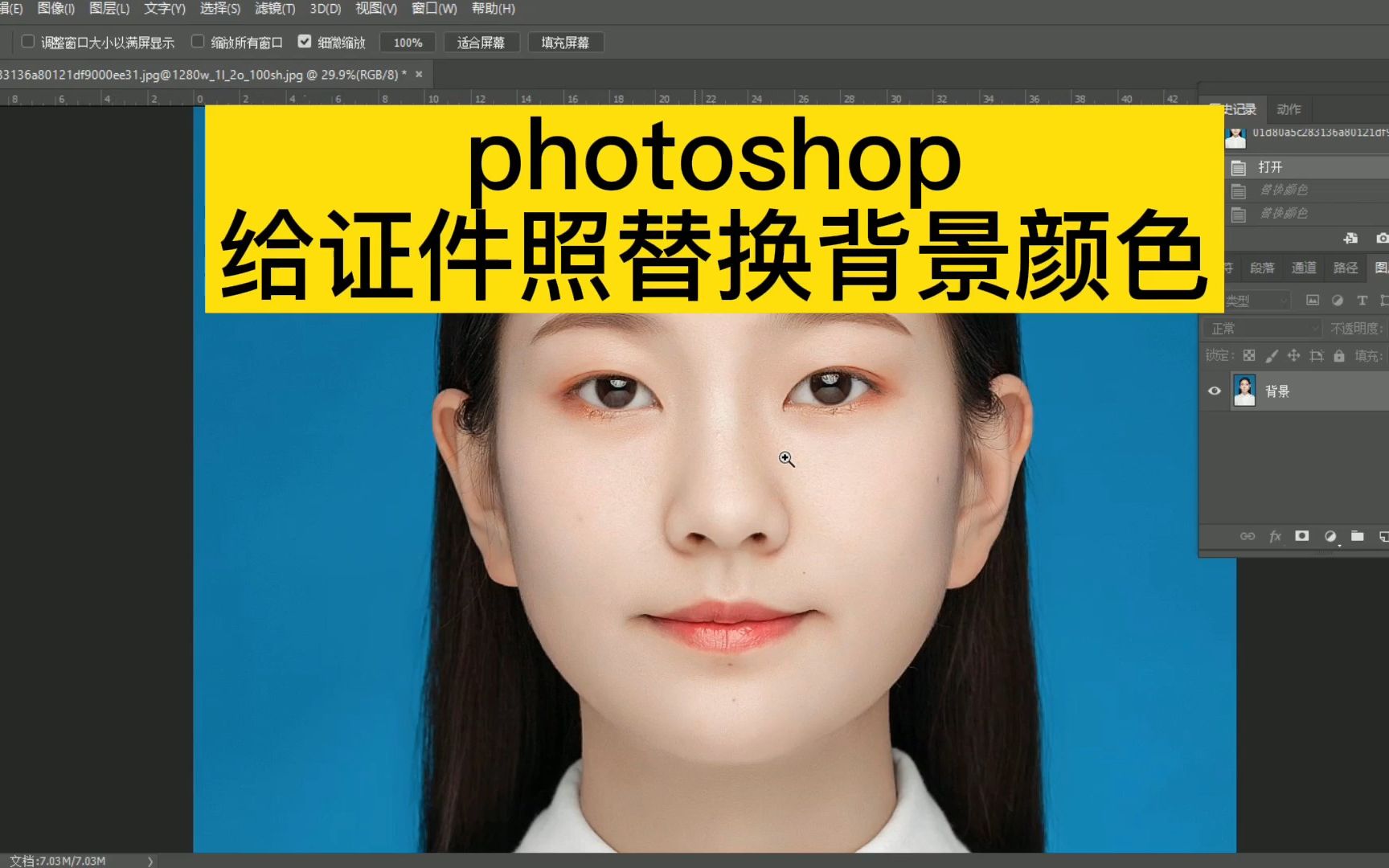Click the 适合屏幕 button
Screen dimensions: 1389x868
[481, 42]
